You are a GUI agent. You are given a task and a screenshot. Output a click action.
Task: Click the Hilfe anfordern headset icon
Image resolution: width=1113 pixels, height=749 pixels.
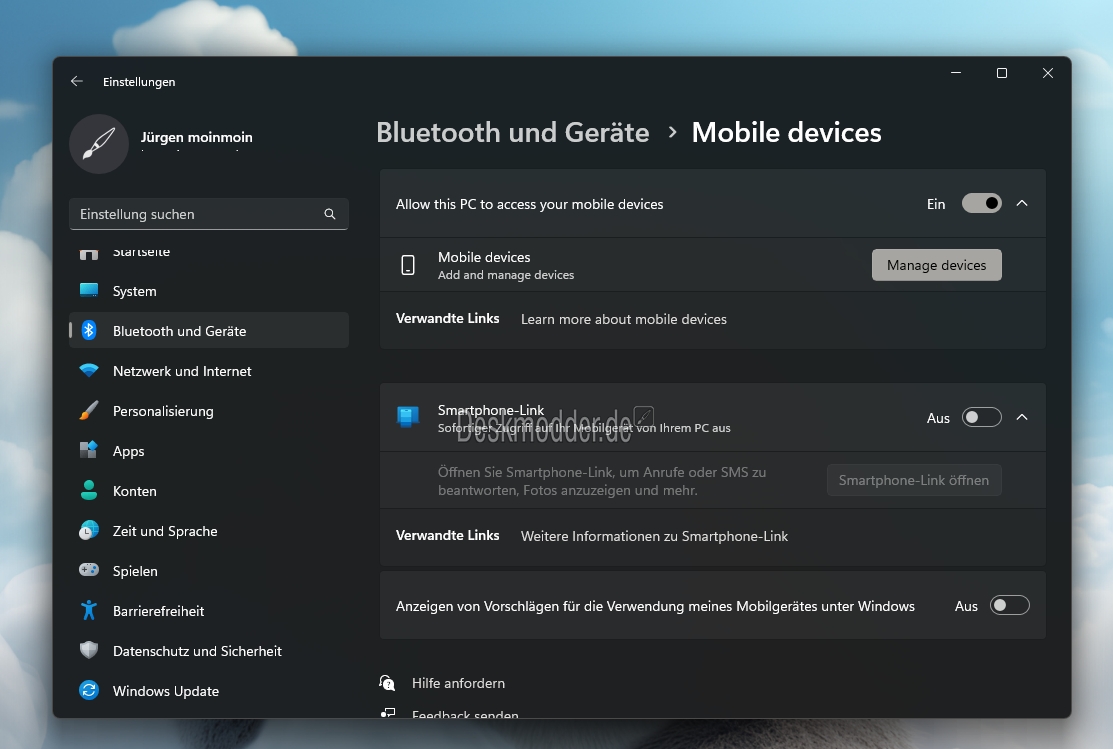387,683
